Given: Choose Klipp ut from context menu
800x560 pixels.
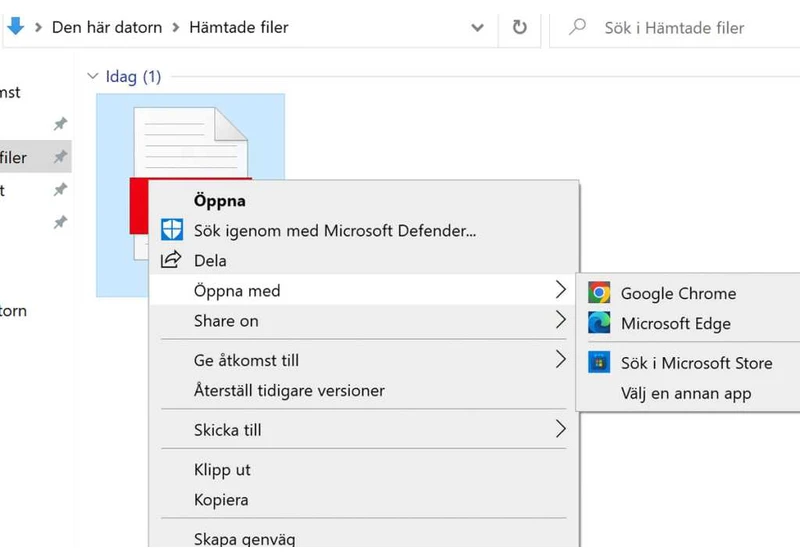Looking at the screenshot, I should coord(364,469).
